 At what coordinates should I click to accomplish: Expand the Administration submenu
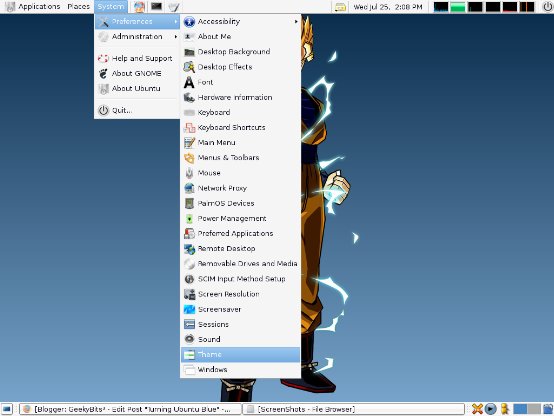coord(137,36)
